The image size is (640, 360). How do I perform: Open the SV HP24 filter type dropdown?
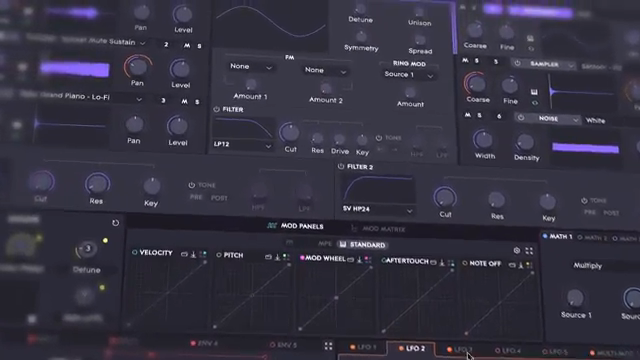pos(378,209)
